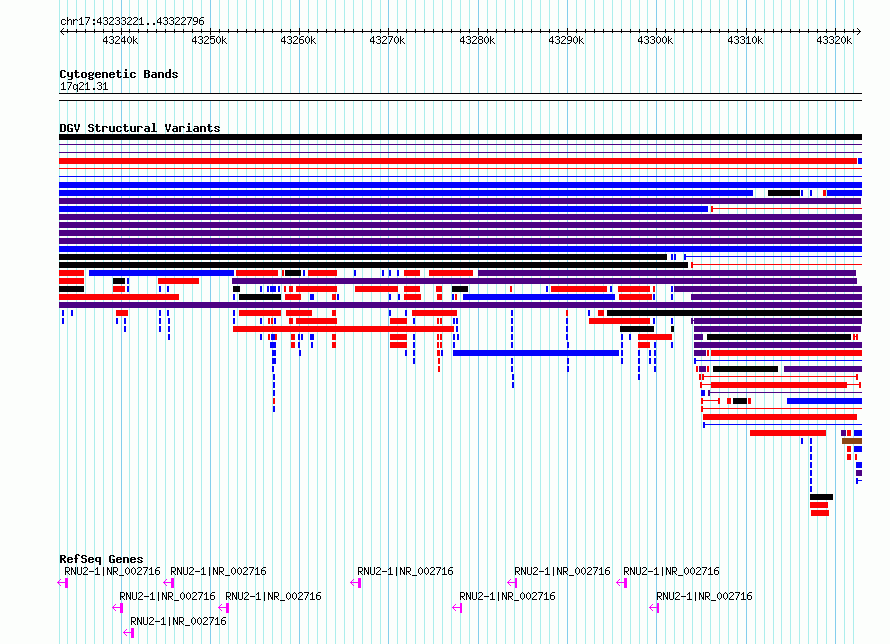Click the 43290k ruler tick label

pos(566,40)
